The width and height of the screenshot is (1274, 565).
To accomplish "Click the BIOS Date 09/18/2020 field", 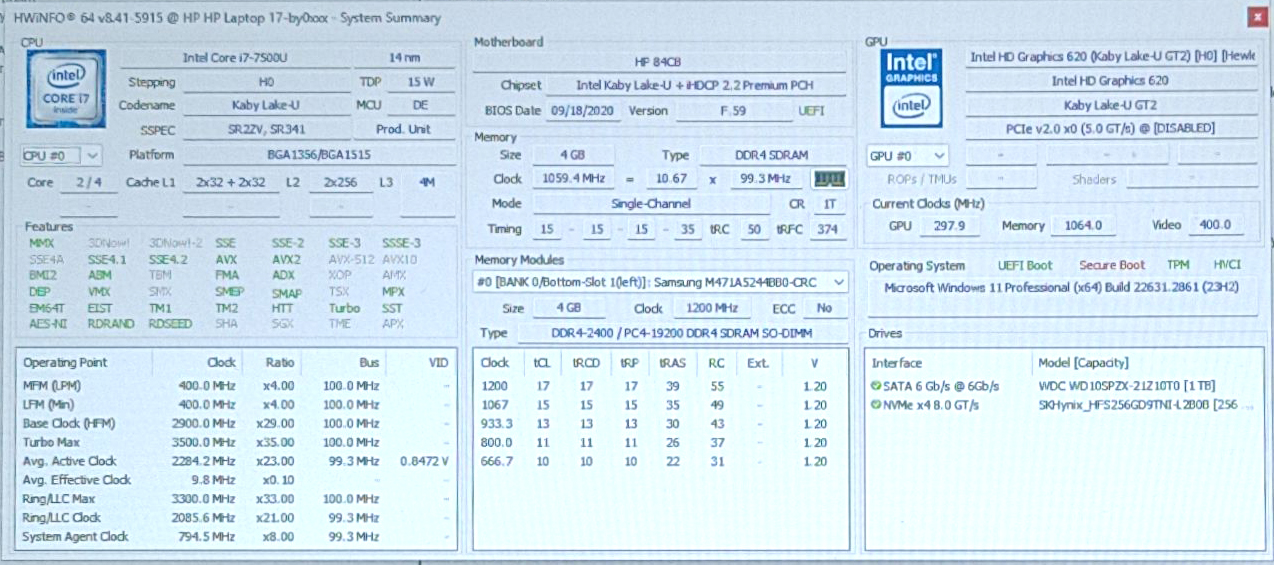I will click(583, 111).
